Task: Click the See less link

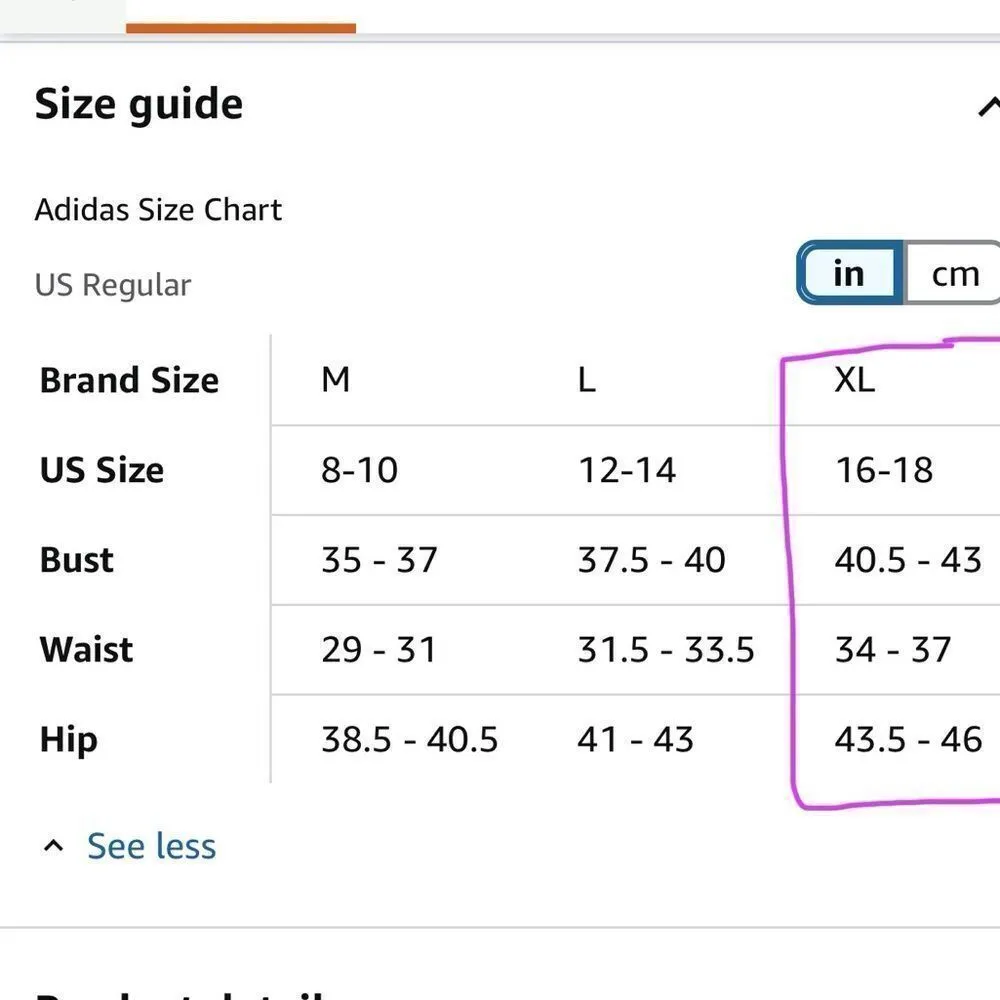Action: [x=151, y=846]
